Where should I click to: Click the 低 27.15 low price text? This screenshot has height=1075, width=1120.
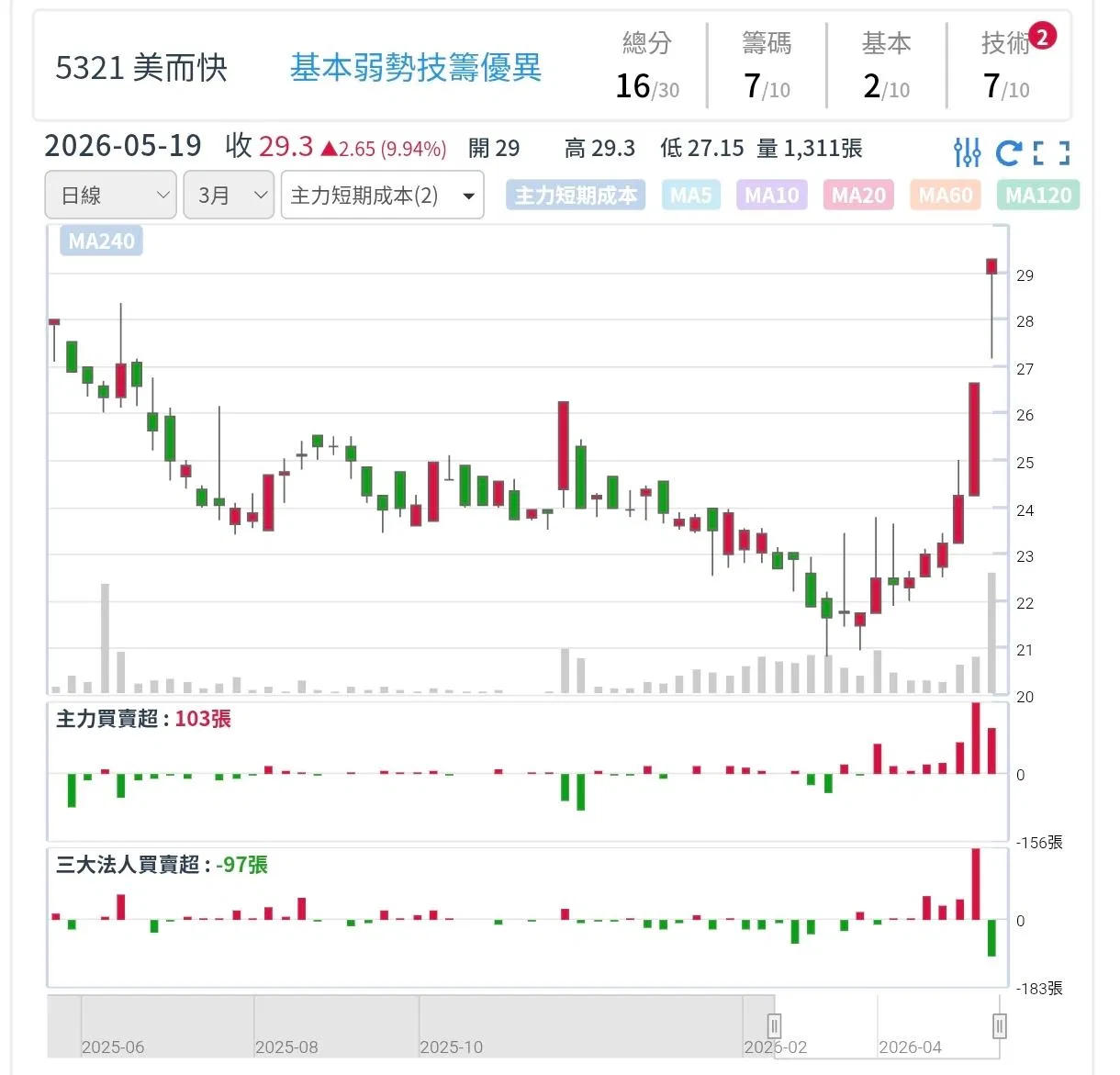coord(702,149)
